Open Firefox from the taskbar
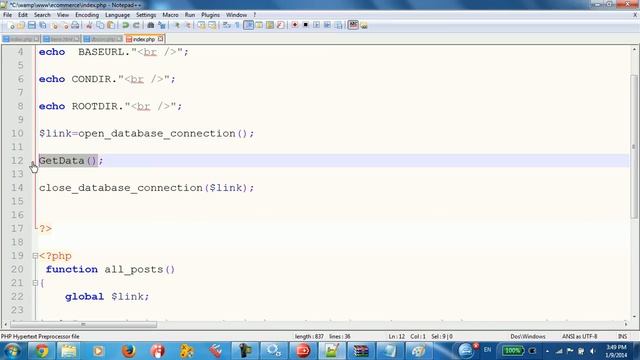Viewport: 640px width, 360px height. pos(128,351)
